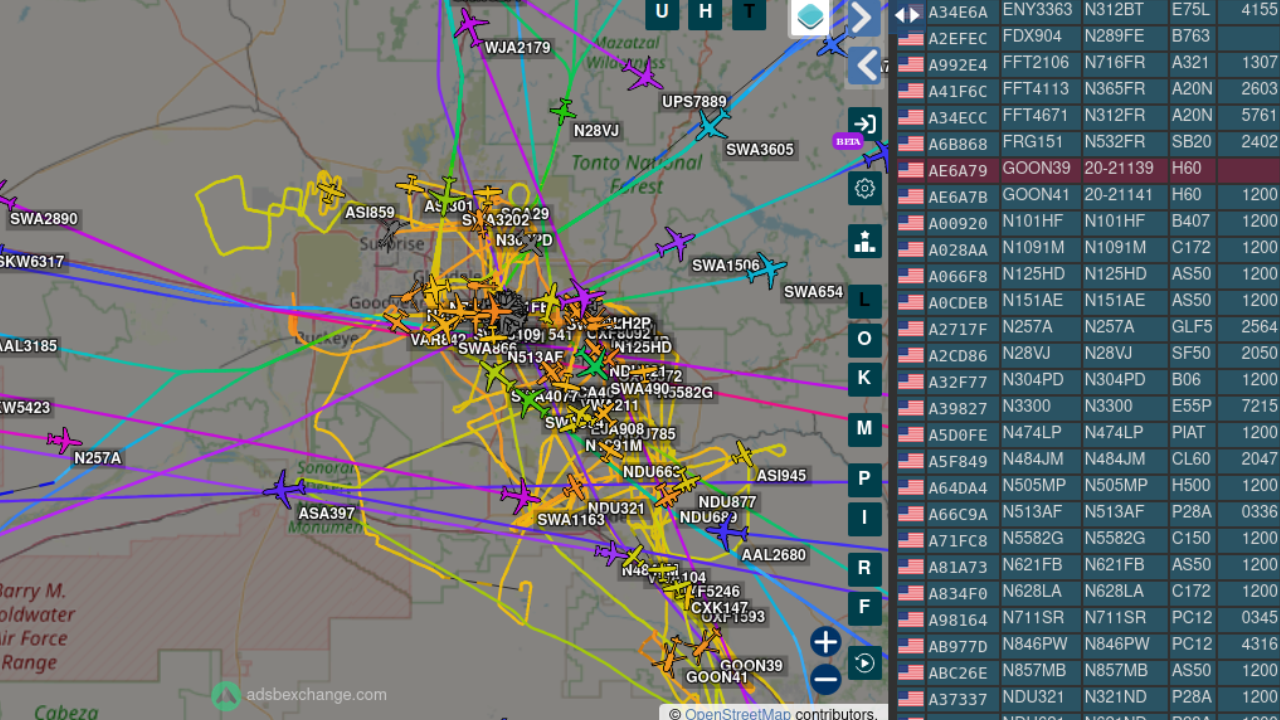Screen dimensions: 1280x720
Task: Toggle the T map button
Action: (x=750, y=12)
